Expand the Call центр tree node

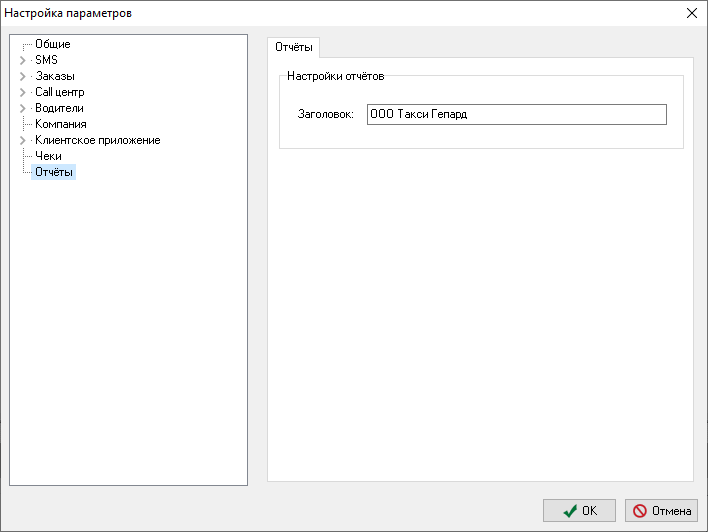tap(23, 92)
